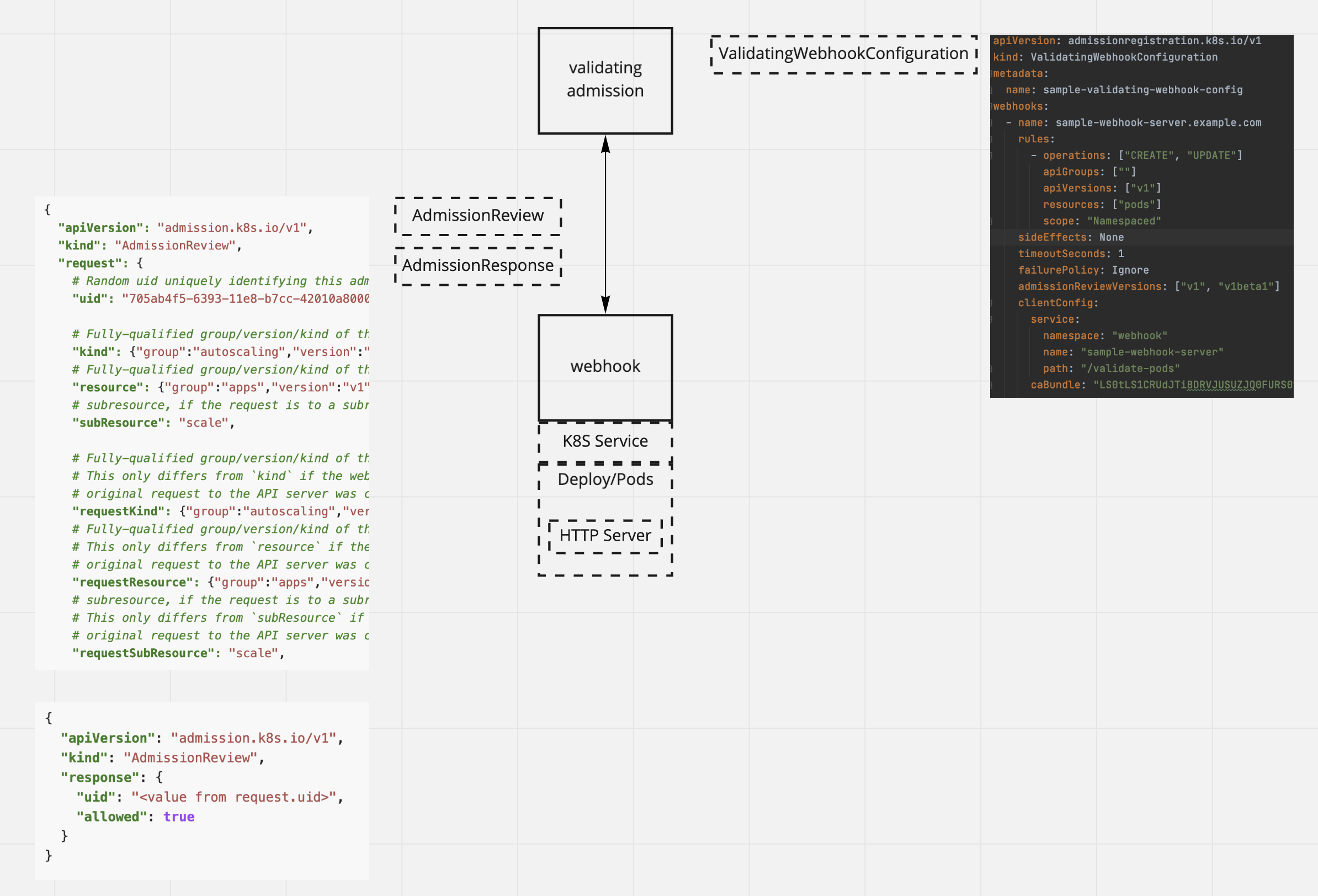Click the "allowed": true line

click(x=136, y=817)
